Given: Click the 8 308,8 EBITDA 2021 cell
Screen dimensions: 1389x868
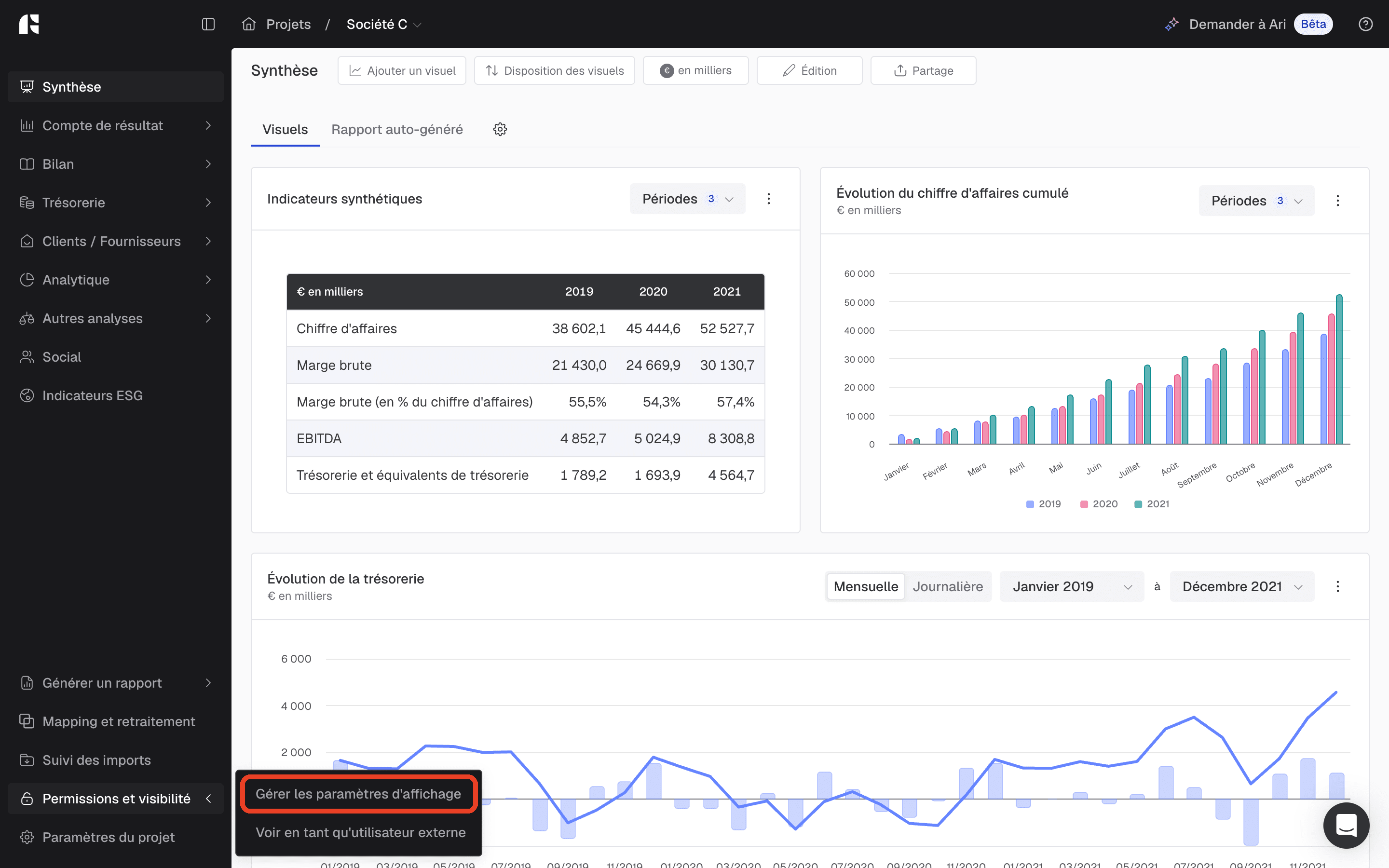Looking at the screenshot, I should (731, 439).
